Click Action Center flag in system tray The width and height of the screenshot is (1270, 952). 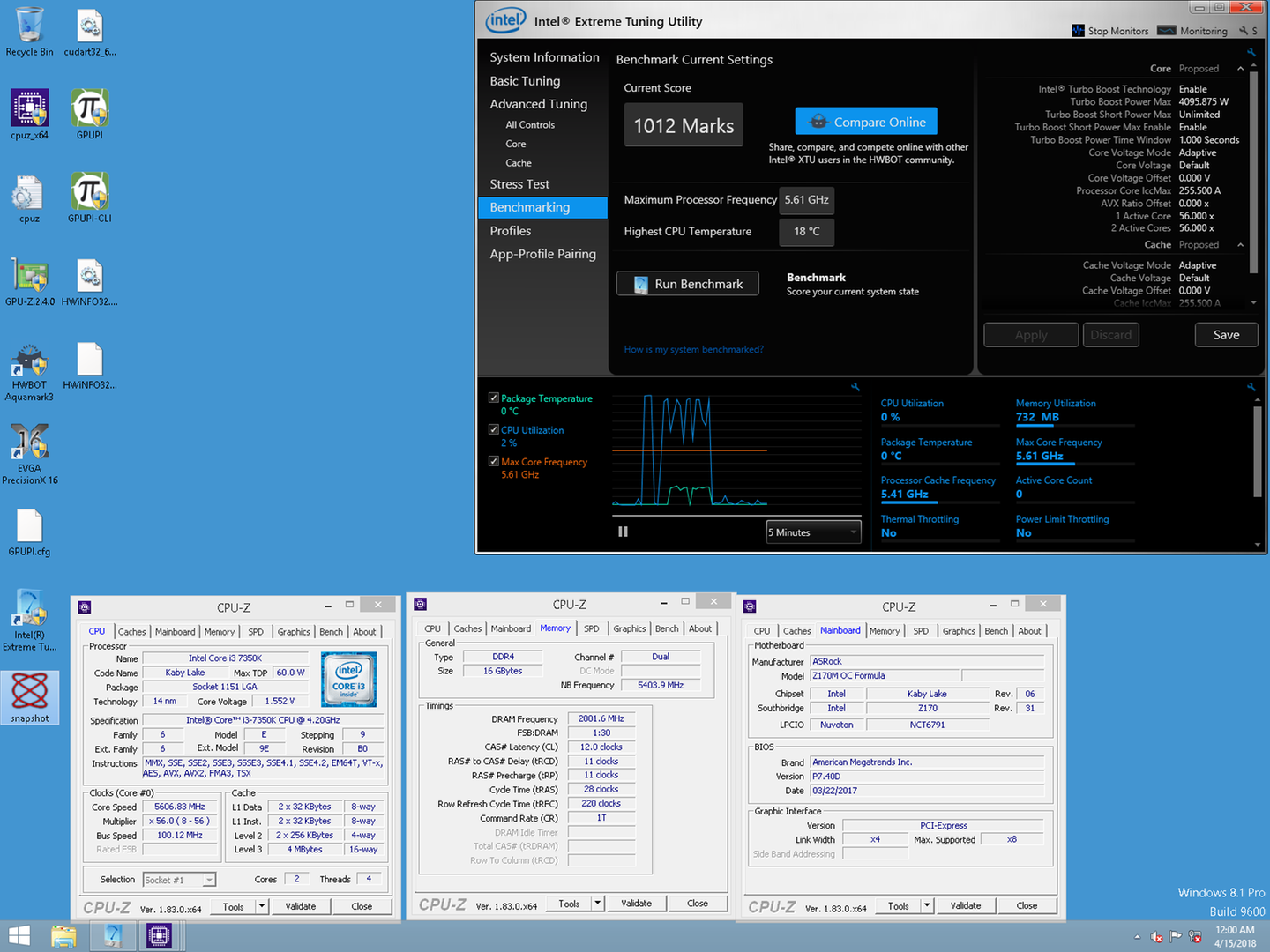1175,936
